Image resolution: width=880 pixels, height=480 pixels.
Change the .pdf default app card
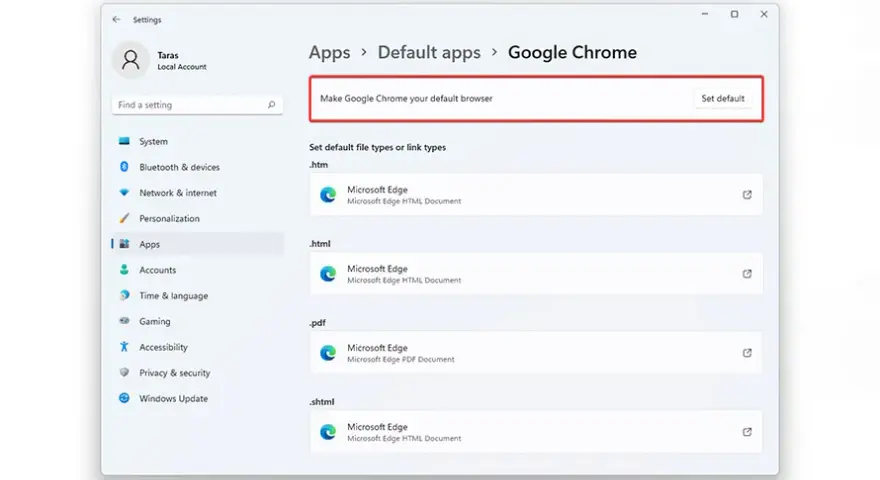[x=536, y=353]
